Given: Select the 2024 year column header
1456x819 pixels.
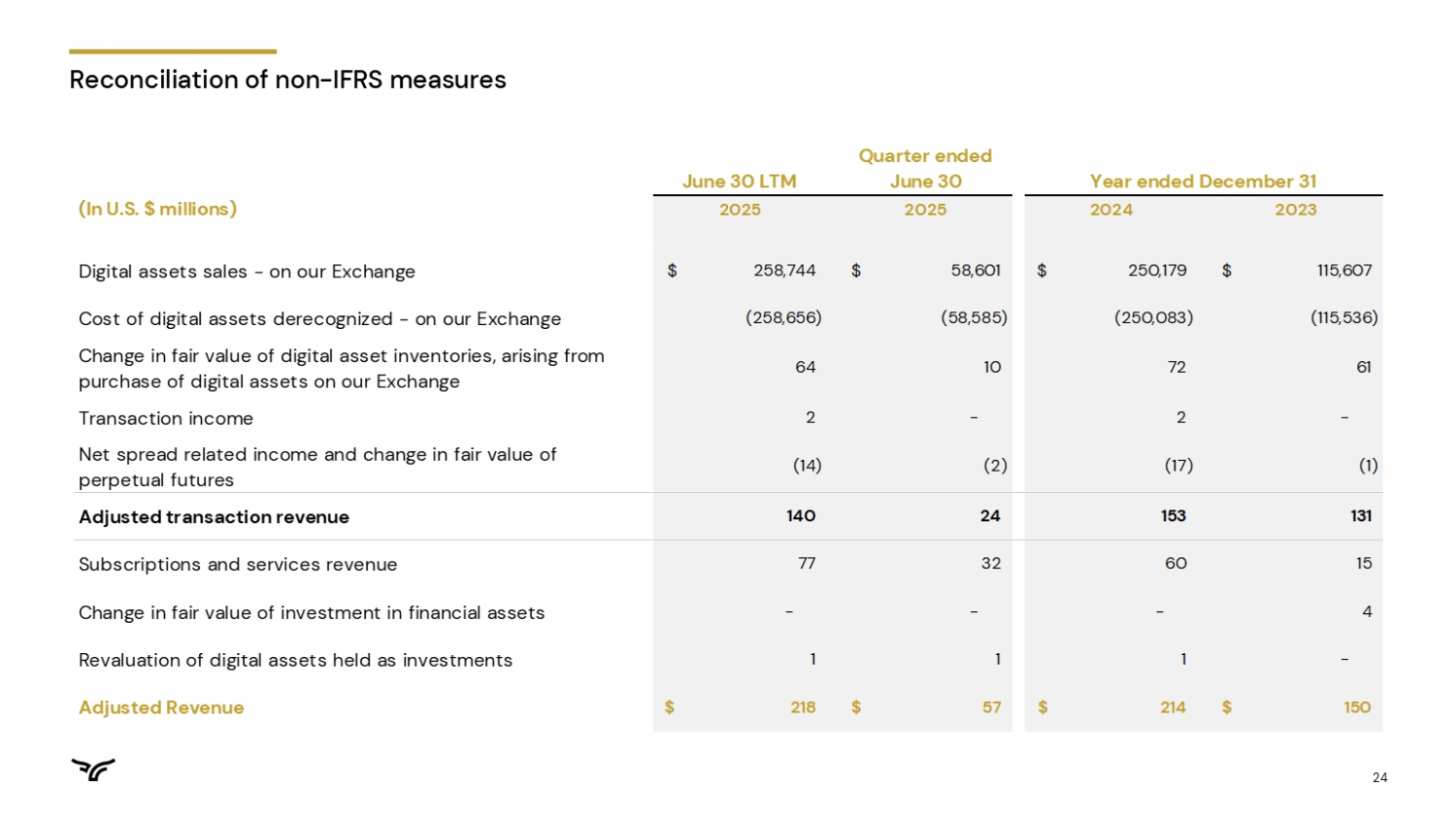Looking at the screenshot, I should (x=1110, y=210).
